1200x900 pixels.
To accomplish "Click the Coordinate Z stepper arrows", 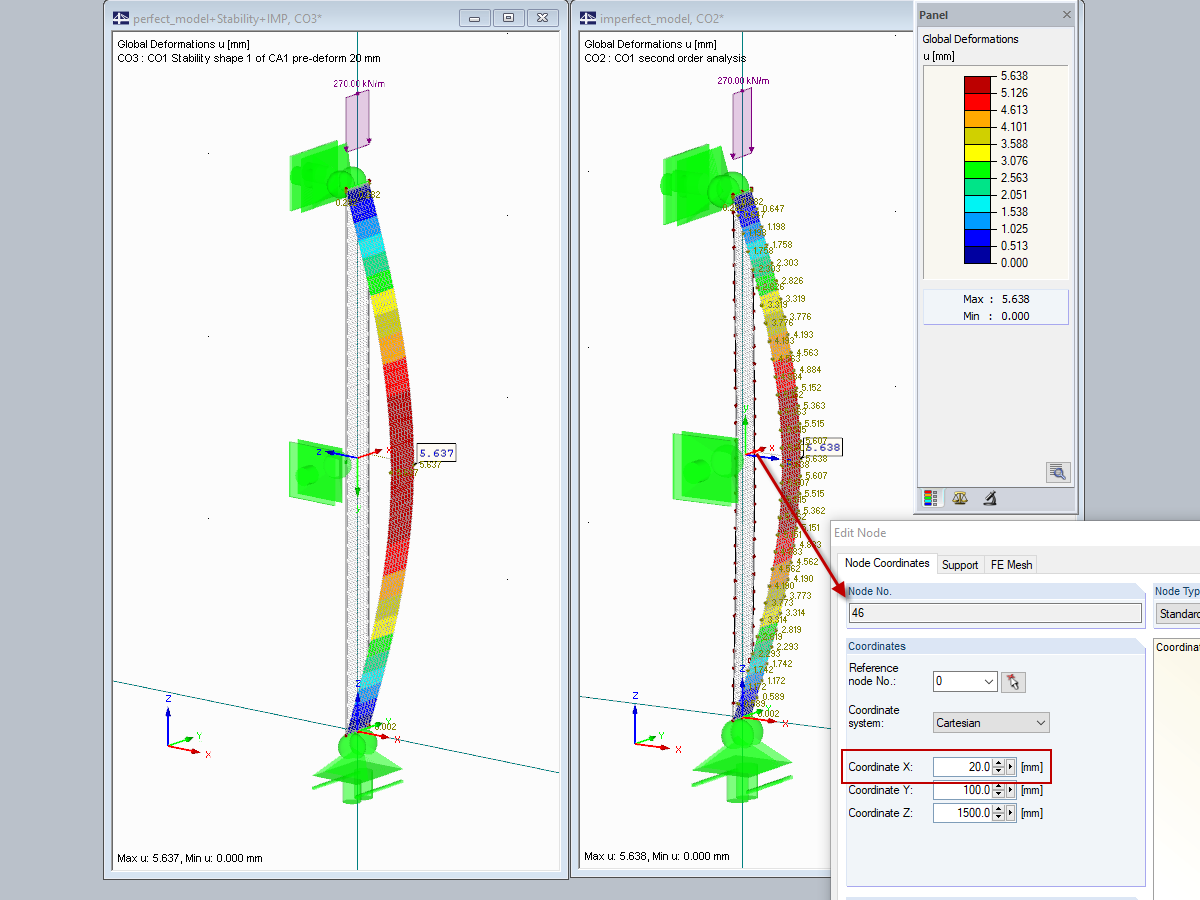I will coord(998,813).
